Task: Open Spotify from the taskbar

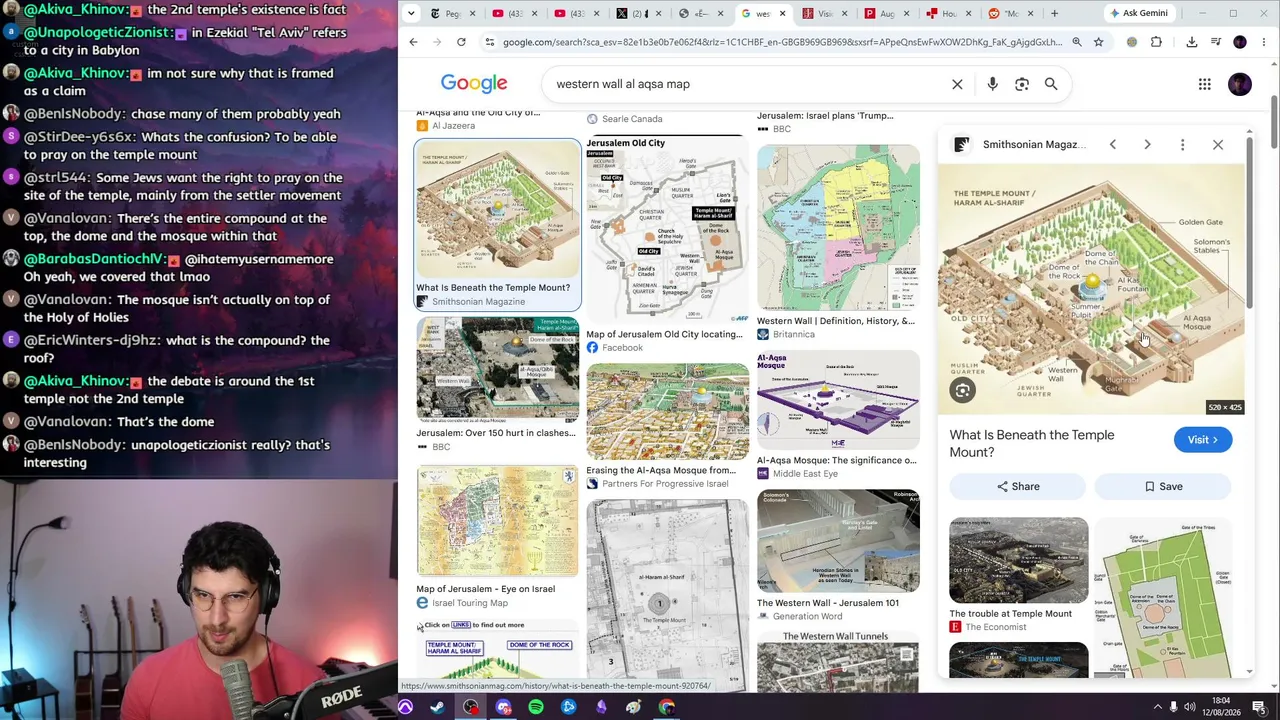Action: point(536,707)
